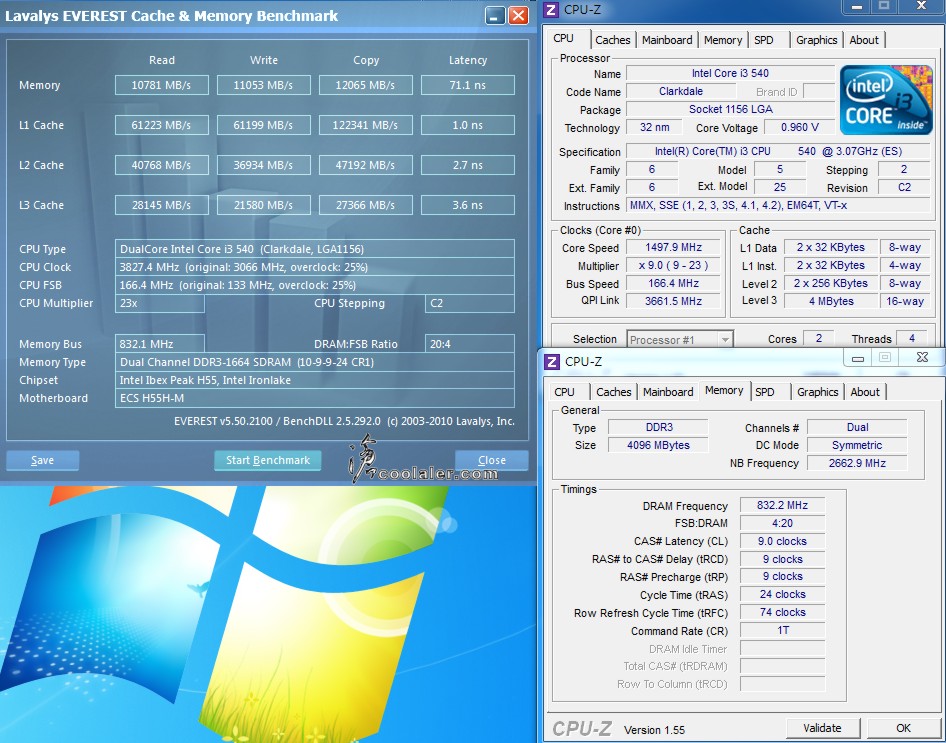Minimize the EVEREST Cache & Memory Benchmark window
The image size is (946, 743).
[495, 16]
